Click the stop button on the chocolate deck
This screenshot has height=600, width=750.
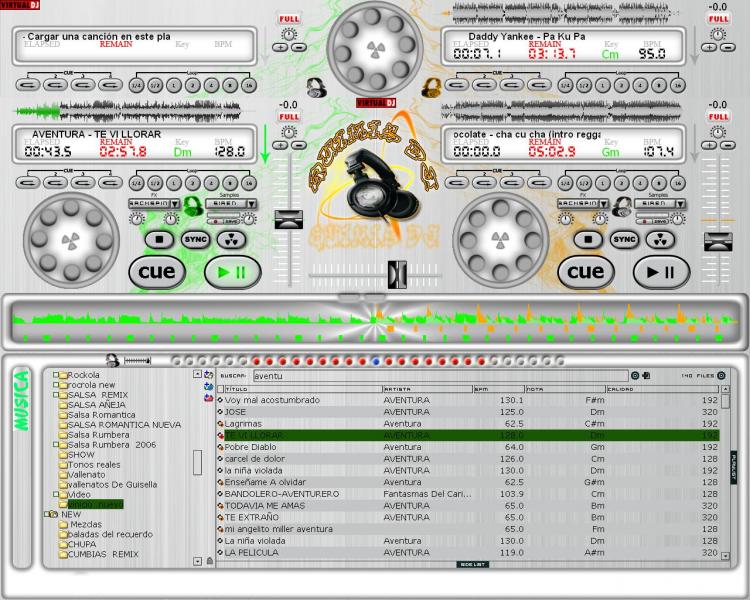(x=588, y=239)
